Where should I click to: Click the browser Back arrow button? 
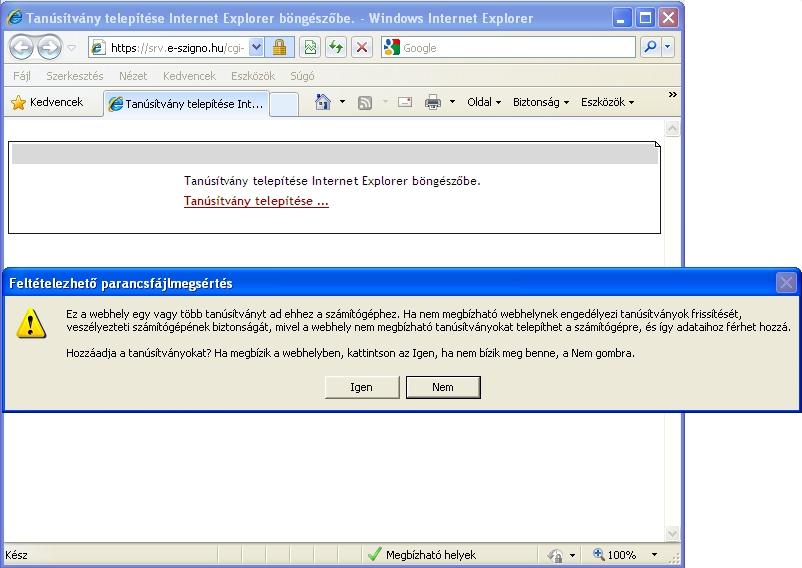point(21,48)
